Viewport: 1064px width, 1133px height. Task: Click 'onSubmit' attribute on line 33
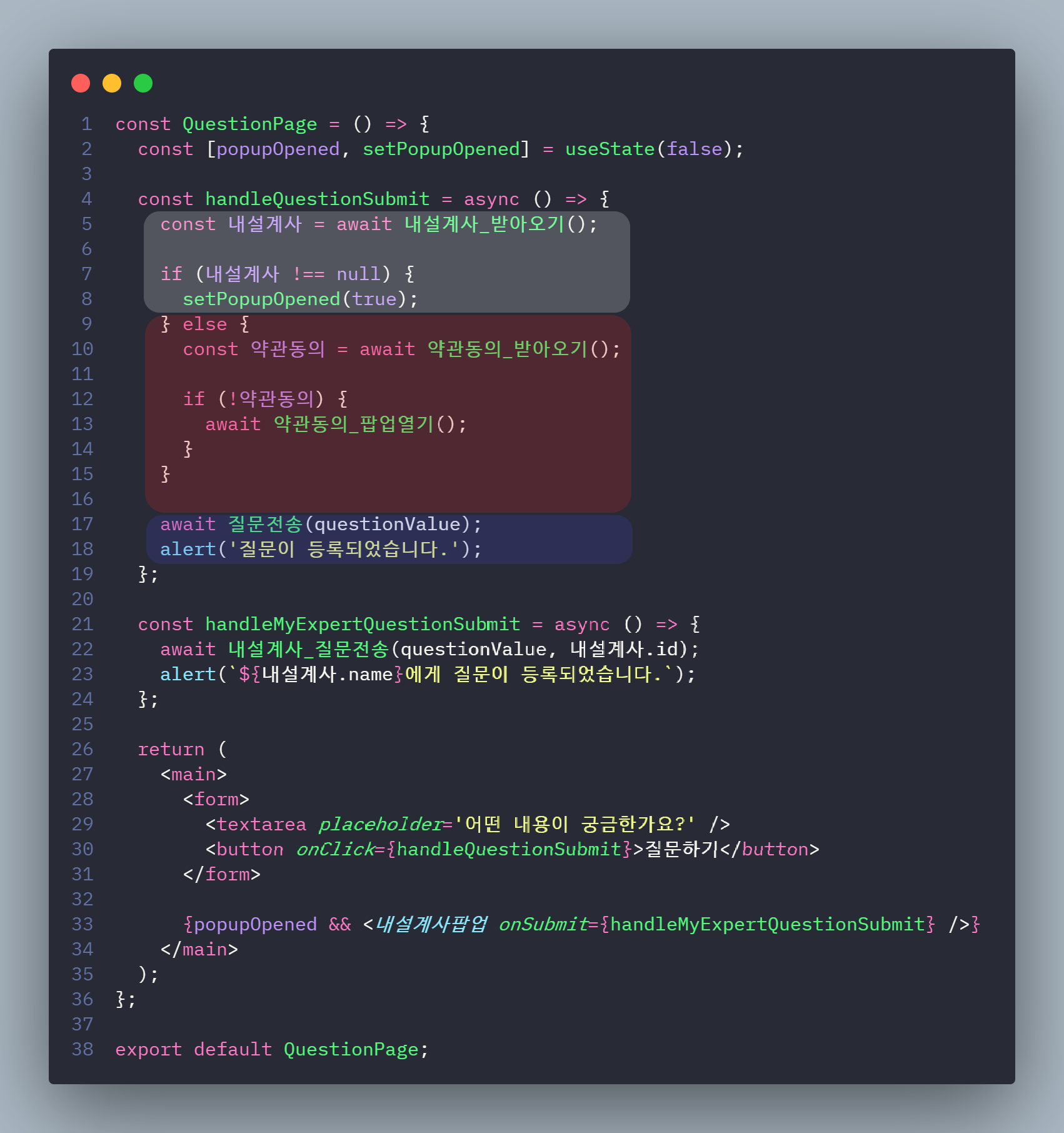tap(543, 925)
